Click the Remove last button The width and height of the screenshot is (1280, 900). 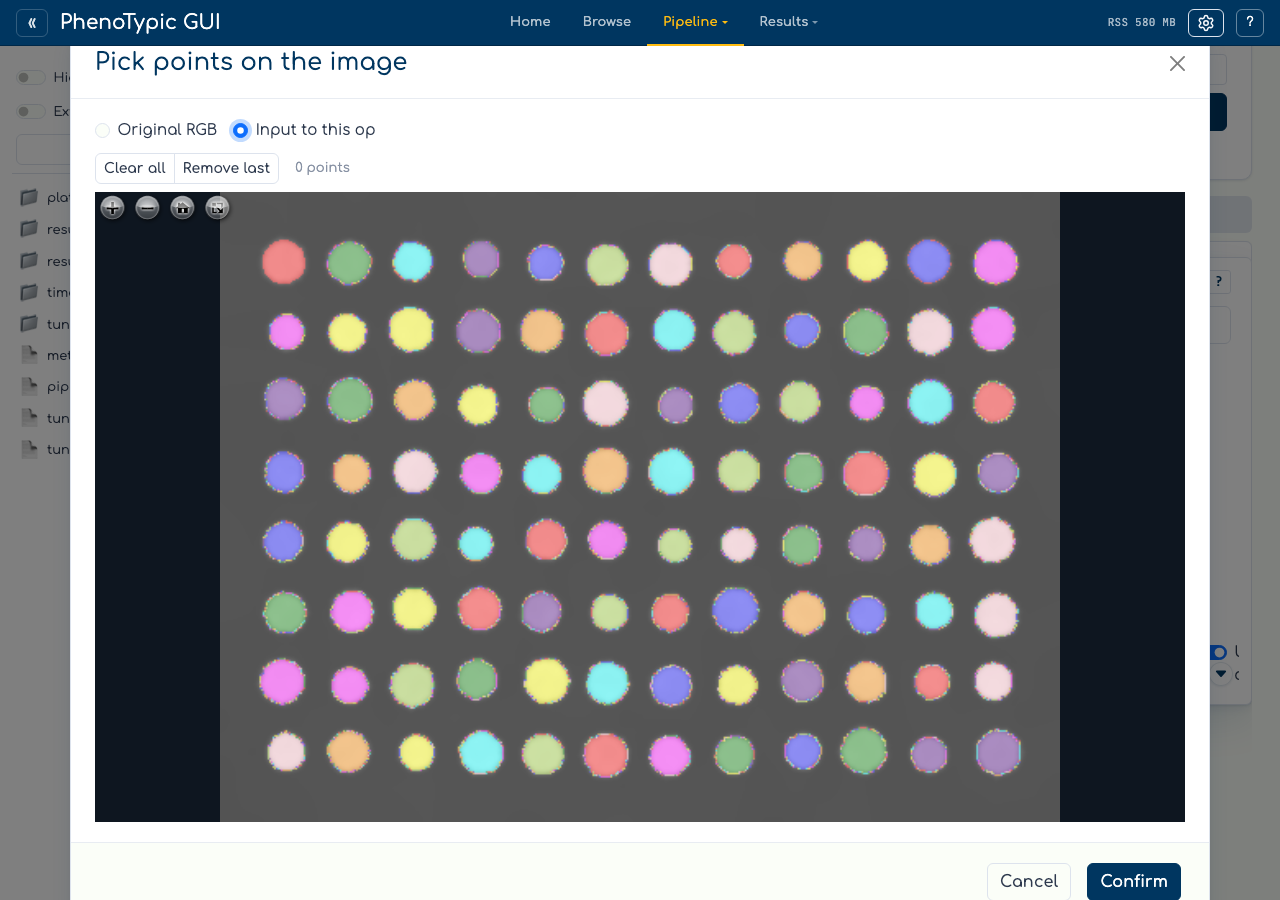coord(226,168)
